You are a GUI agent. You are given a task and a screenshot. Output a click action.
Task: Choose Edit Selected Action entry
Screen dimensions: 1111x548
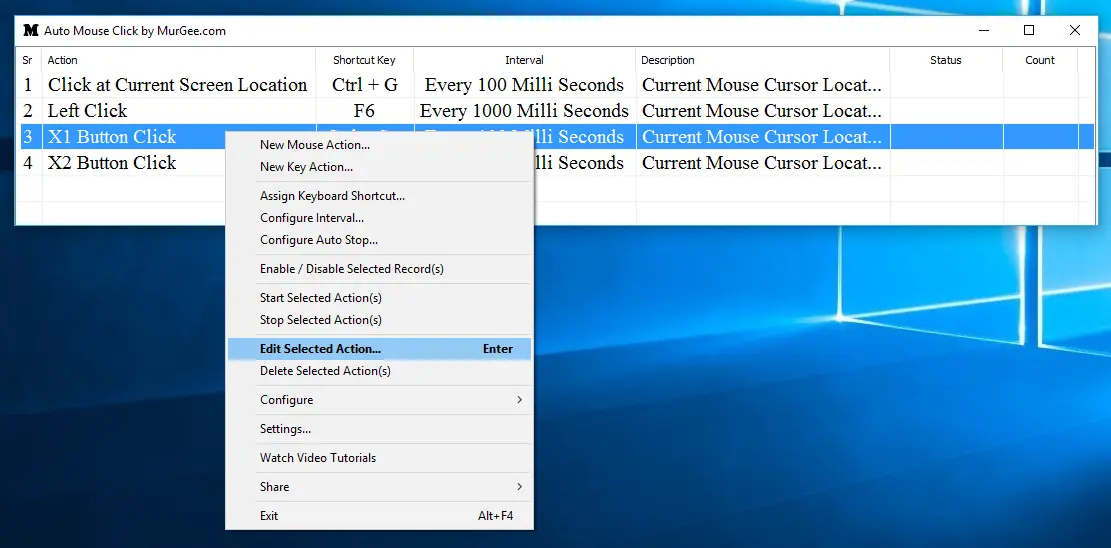320,349
